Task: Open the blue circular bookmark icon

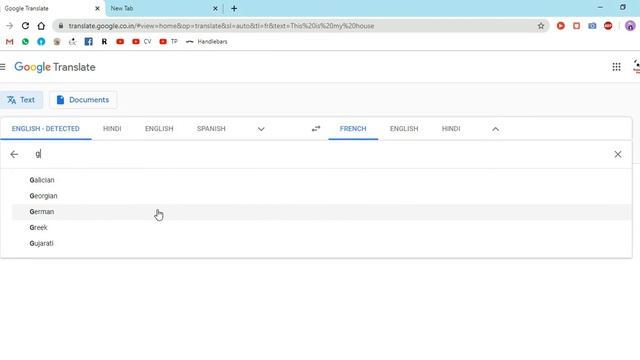Action: [x=41, y=42]
